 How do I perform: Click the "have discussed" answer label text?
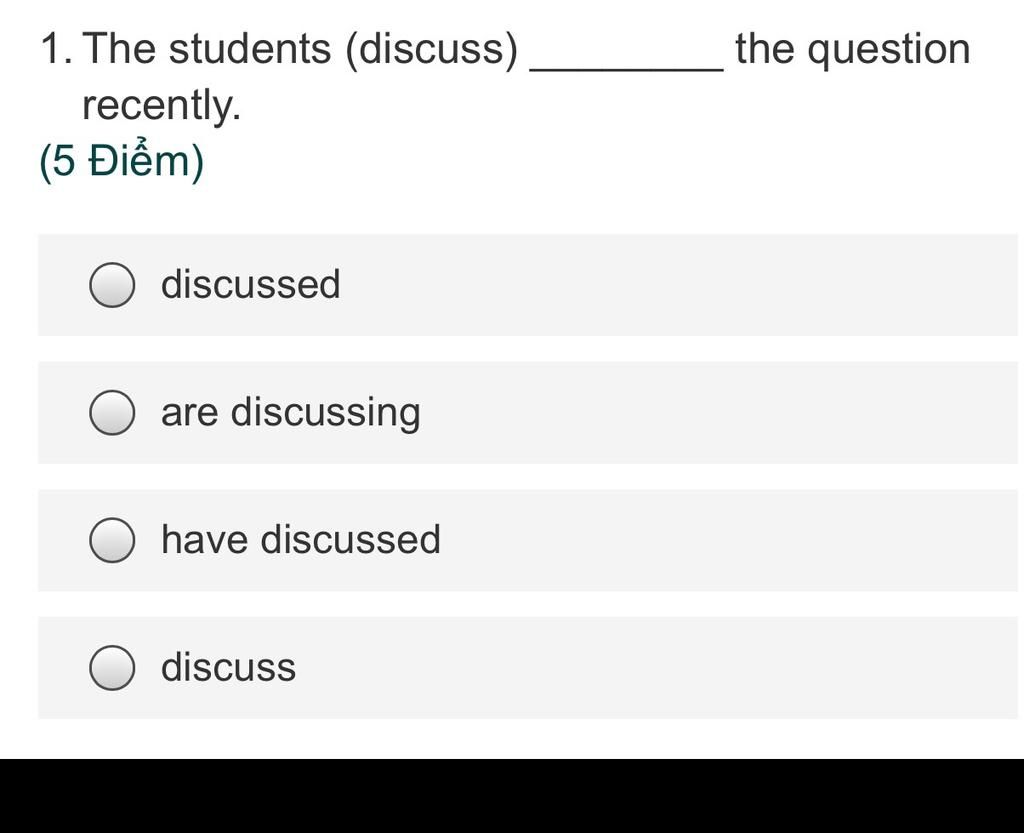click(301, 540)
